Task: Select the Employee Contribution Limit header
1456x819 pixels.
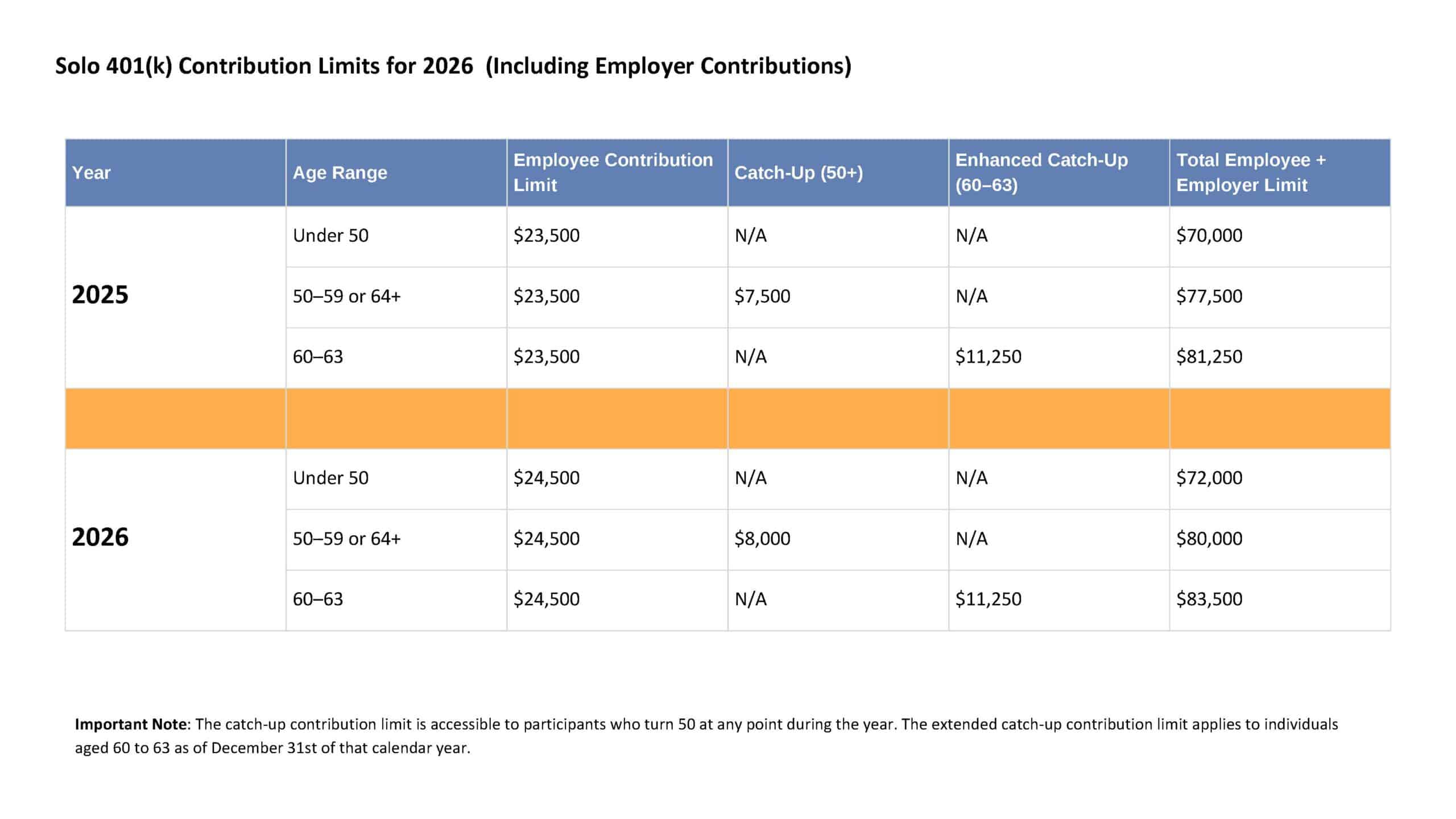Action: pos(613,172)
